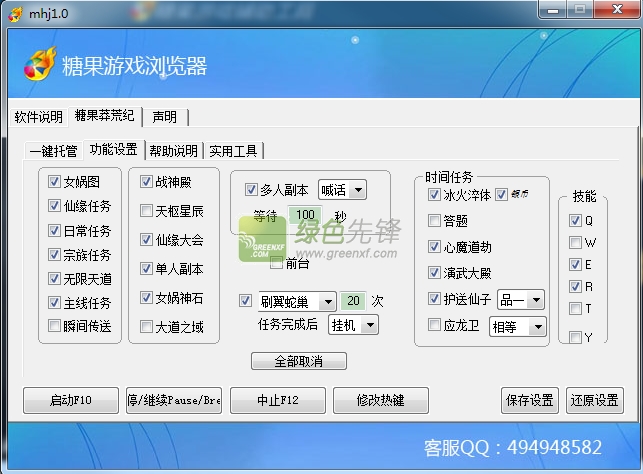The image size is (643, 474).
Task: Toggle the 主线任务 checkbox
Action: pos(54,303)
